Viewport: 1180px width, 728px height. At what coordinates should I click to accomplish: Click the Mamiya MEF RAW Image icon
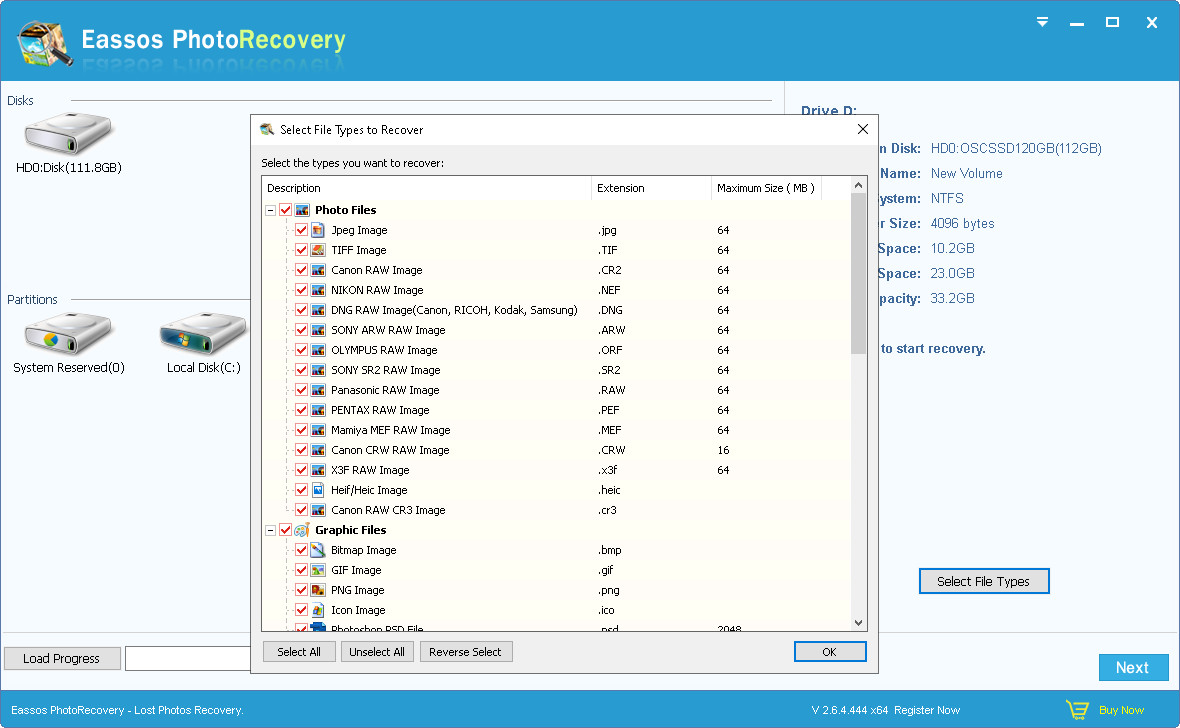(x=318, y=430)
